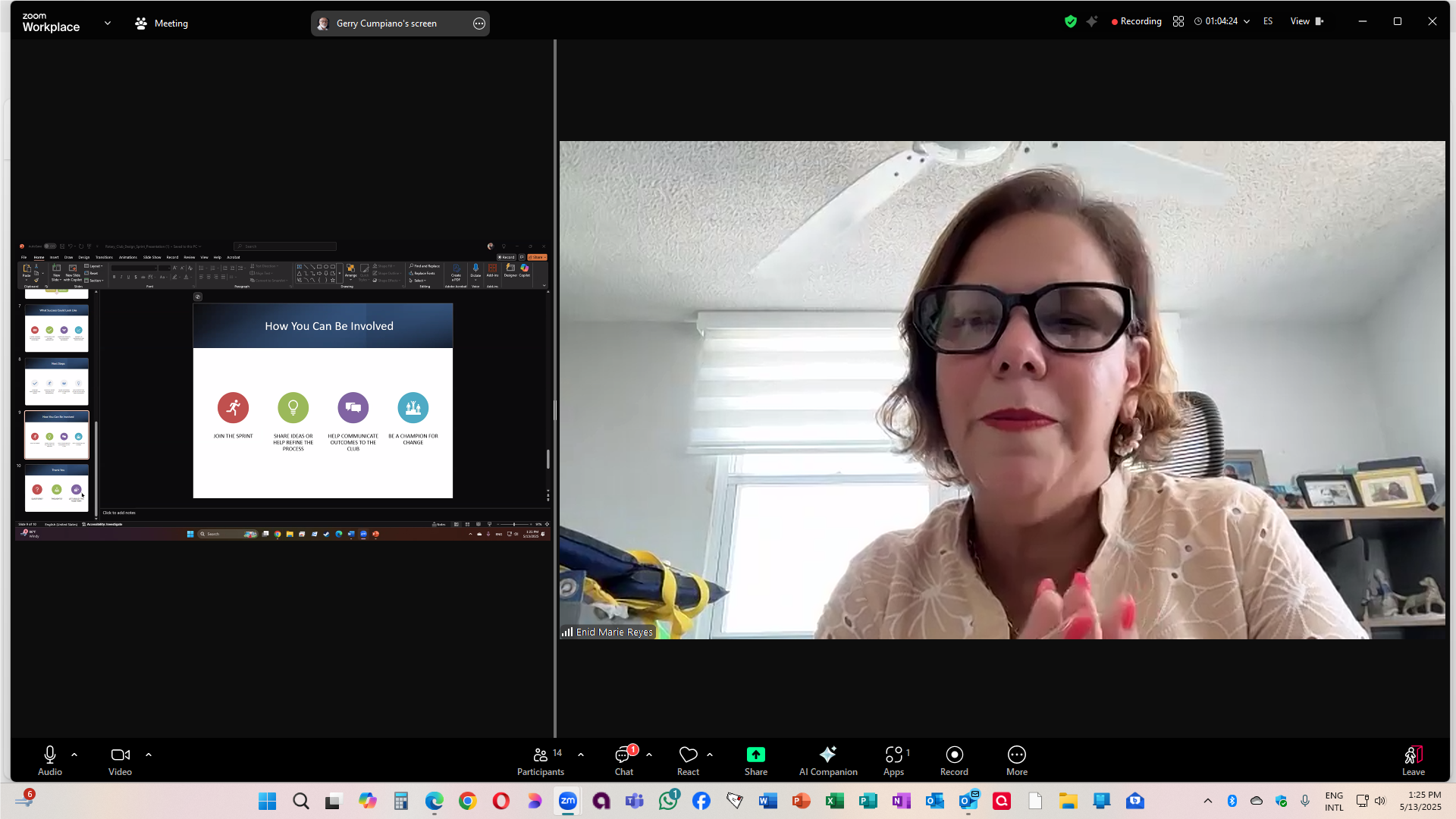Click the Leave meeting button
Screen dimensions: 1456x819
[x=1413, y=755]
